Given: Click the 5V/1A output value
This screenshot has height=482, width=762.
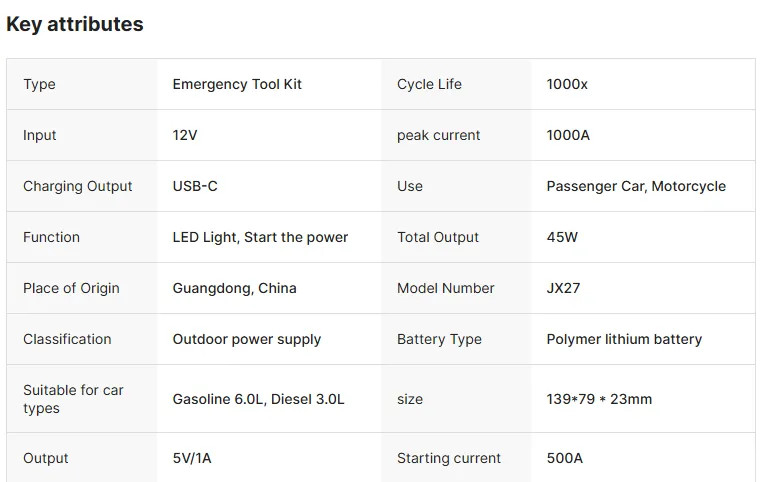Looking at the screenshot, I should point(192,458).
